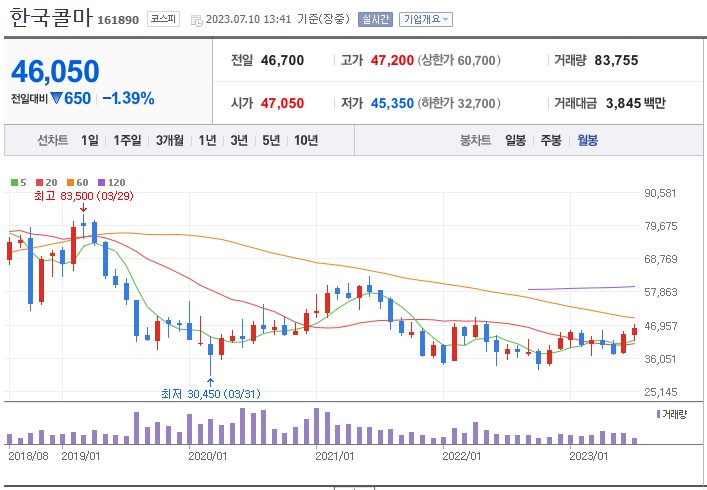Switch to 주봉 weekly candle chart
Image resolution: width=707 pixels, height=490 pixels.
pos(551,140)
